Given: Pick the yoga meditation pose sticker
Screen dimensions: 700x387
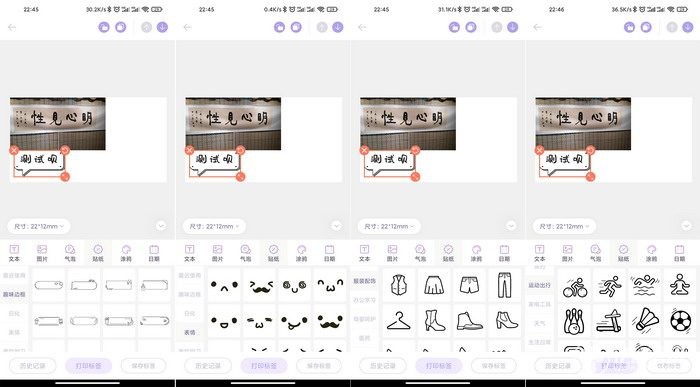Looking at the screenshot, I should (x=680, y=285).
